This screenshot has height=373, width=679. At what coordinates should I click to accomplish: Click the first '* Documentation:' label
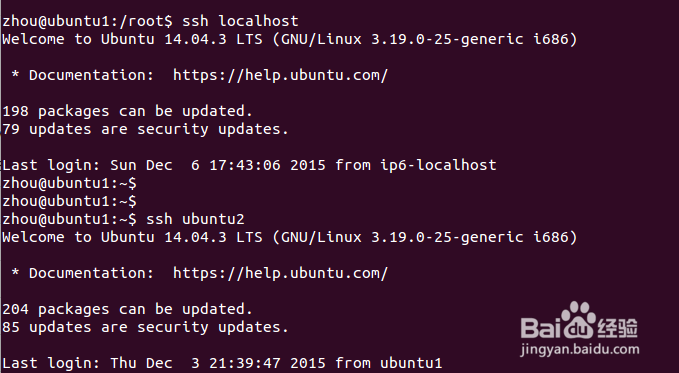[x=83, y=75]
